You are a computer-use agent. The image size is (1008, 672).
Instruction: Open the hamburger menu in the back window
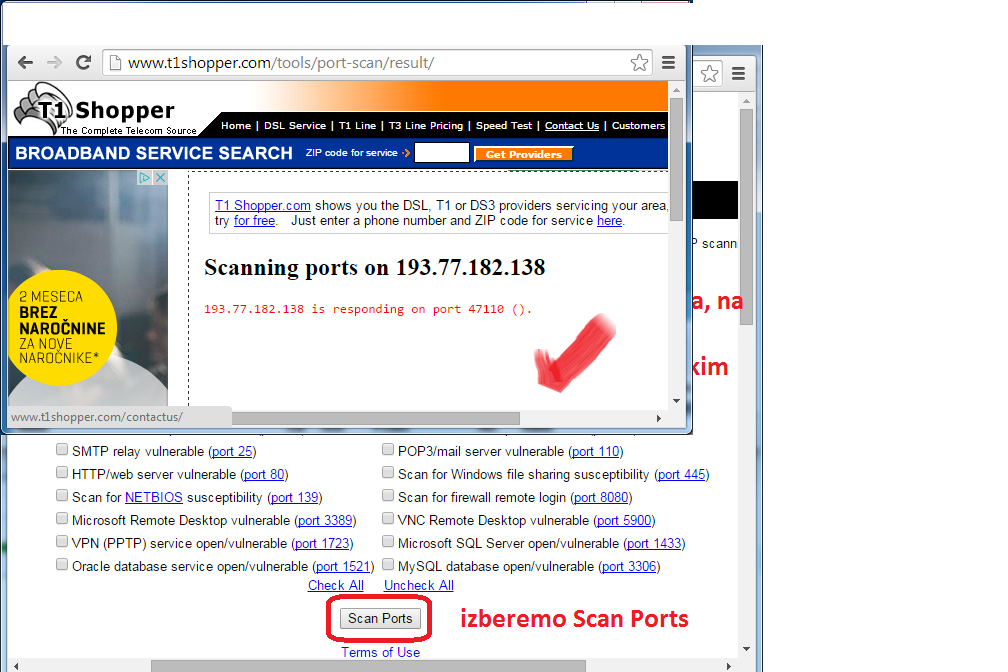[x=739, y=73]
